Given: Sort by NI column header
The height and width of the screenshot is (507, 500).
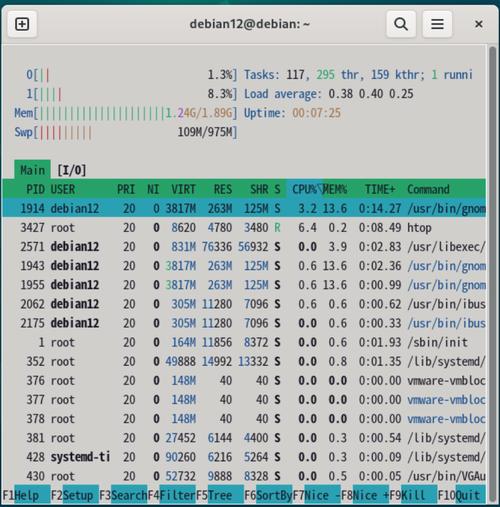Looking at the screenshot, I should pos(153,189).
